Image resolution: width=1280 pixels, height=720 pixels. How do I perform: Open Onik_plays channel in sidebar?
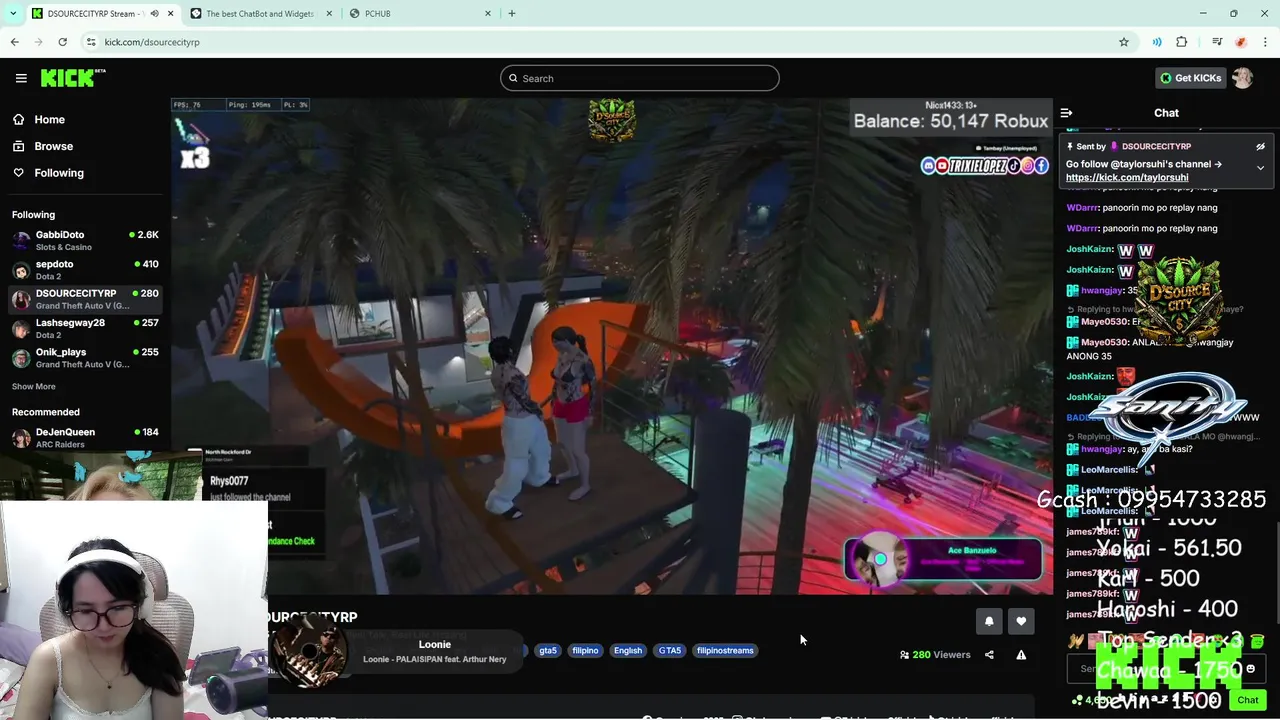85,358
